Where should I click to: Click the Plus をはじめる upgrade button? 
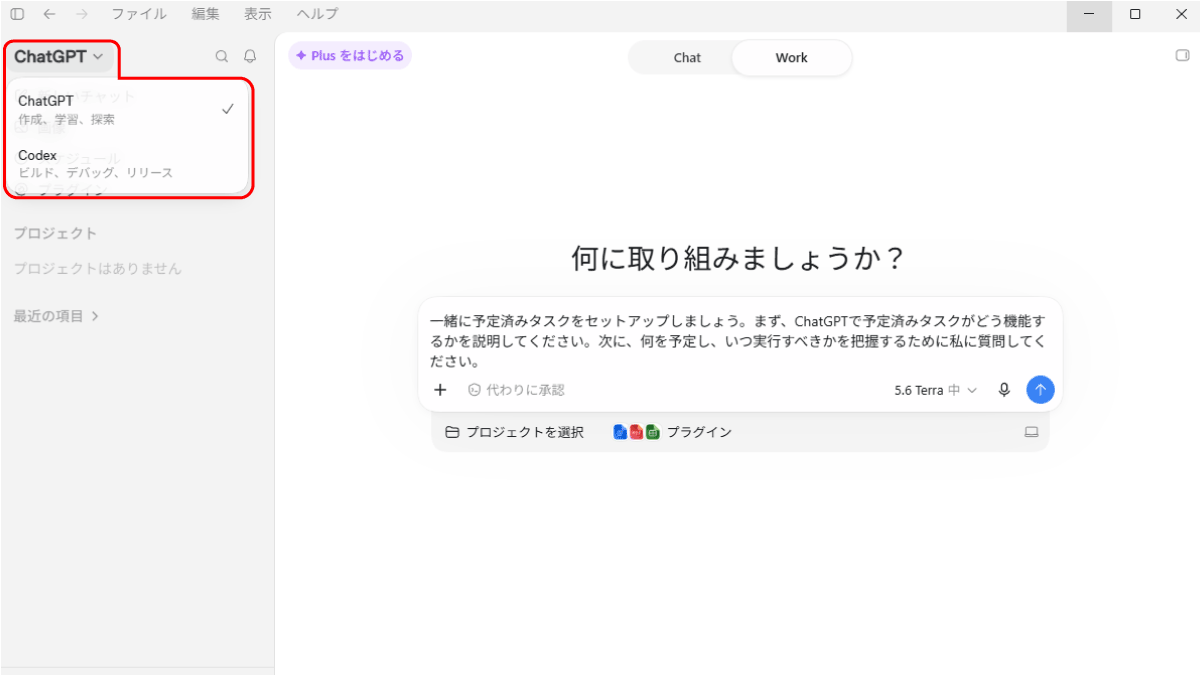tap(350, 56)
